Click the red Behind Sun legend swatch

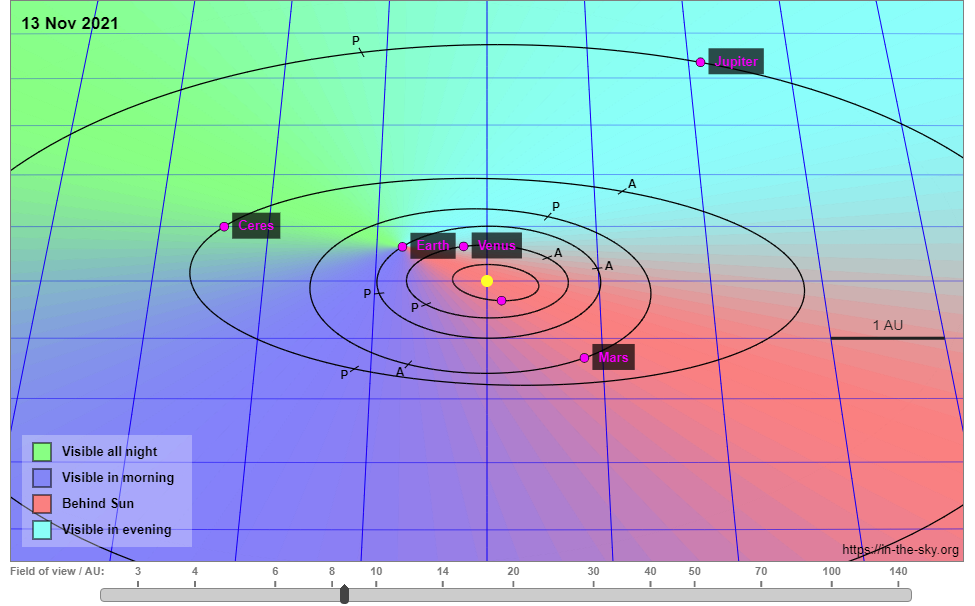click(42, 504)
